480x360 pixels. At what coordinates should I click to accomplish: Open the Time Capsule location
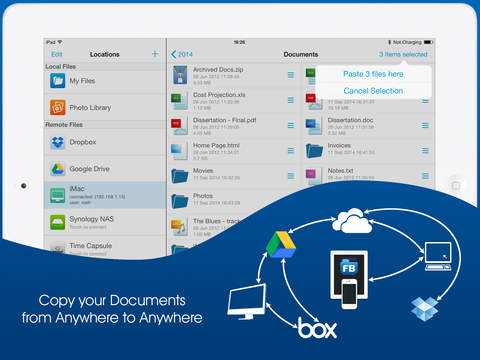105,248
